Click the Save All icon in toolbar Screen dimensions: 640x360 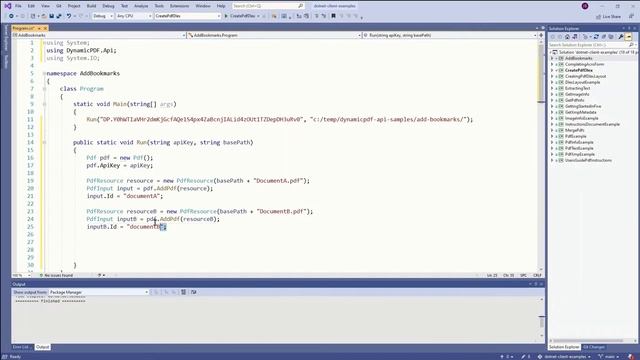pyautogui.click(x=59, y=16)
